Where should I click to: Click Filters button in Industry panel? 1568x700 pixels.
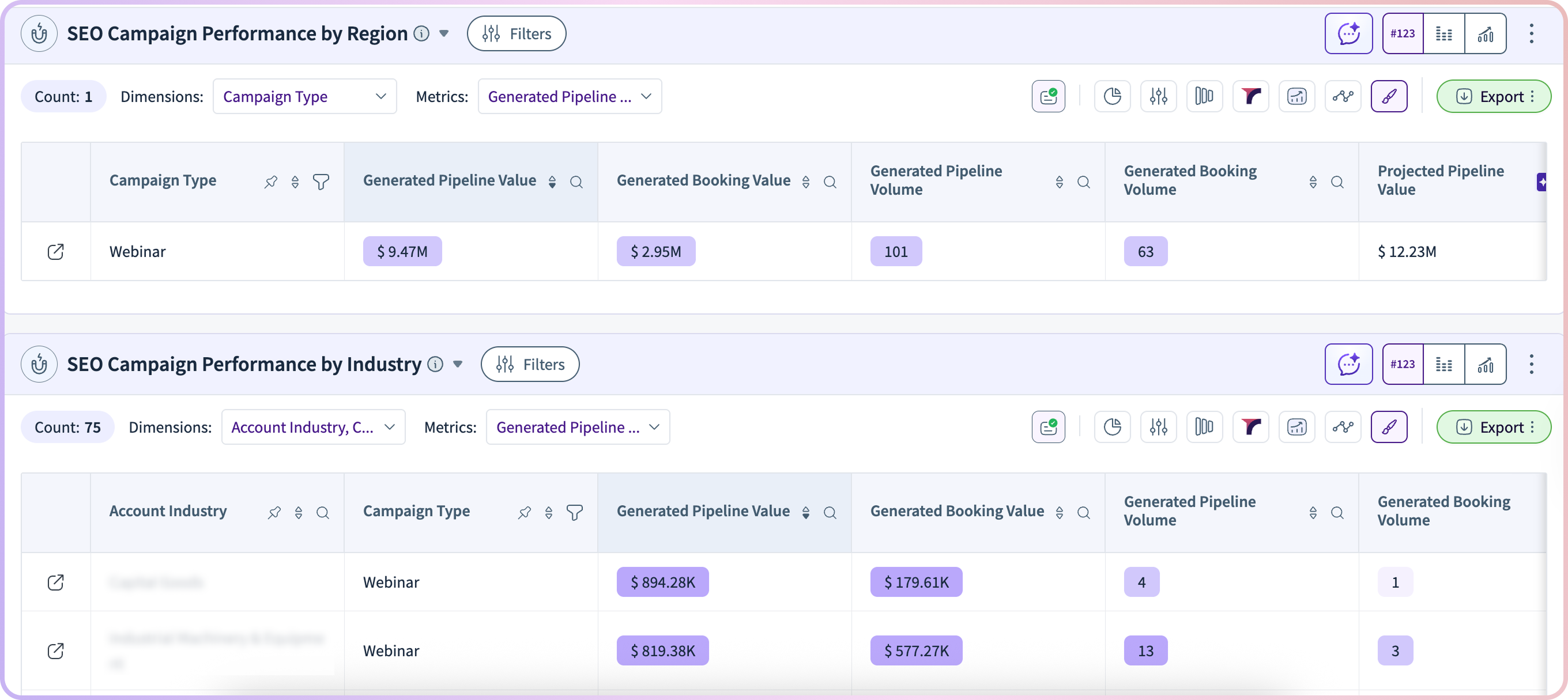point(530,364)
